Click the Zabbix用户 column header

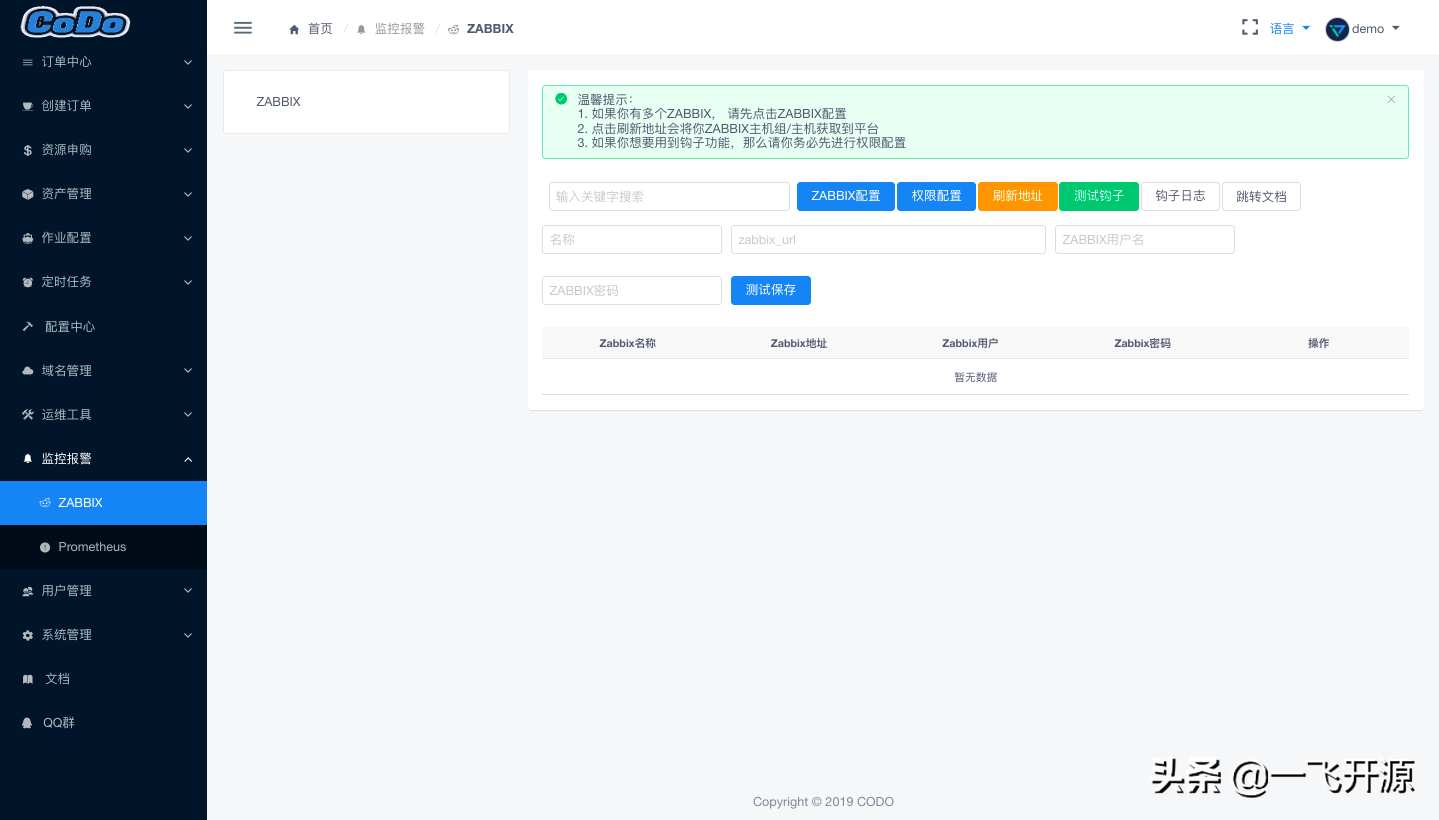pos(970,343)
